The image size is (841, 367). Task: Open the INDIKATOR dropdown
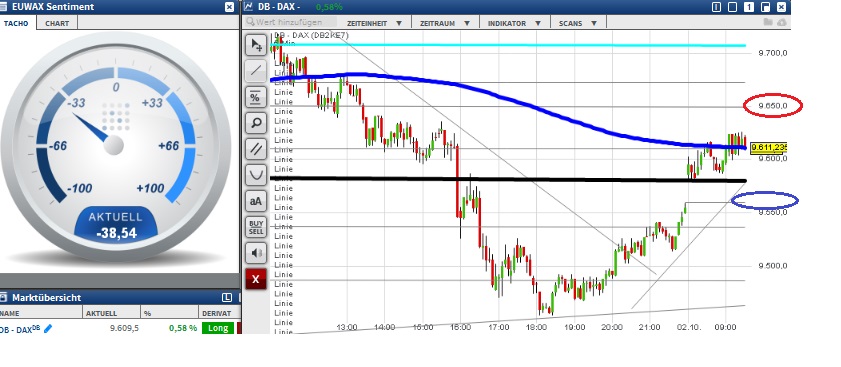click(514, 24)
